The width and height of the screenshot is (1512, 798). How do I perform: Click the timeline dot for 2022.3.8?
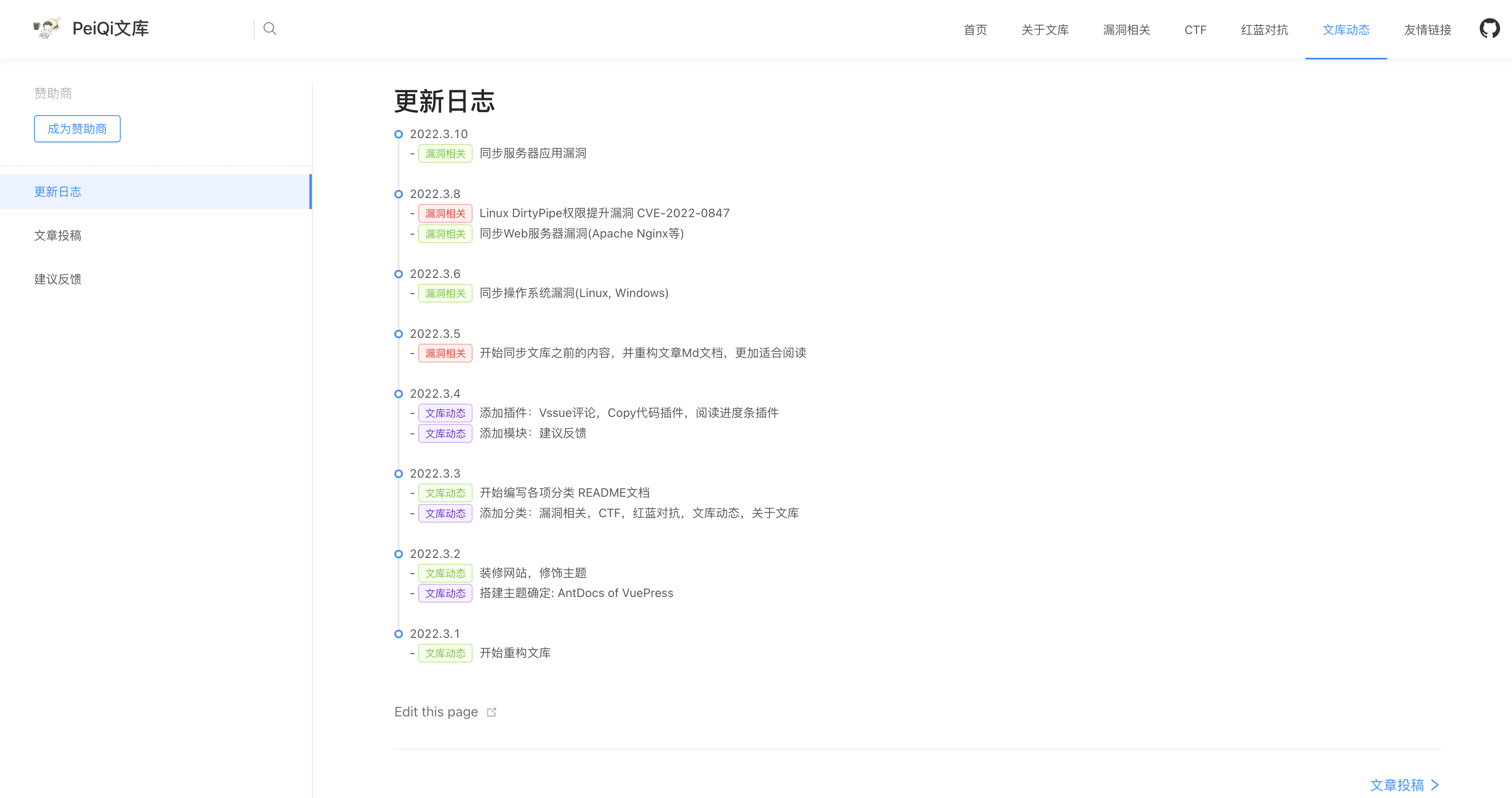coord(399,194)
